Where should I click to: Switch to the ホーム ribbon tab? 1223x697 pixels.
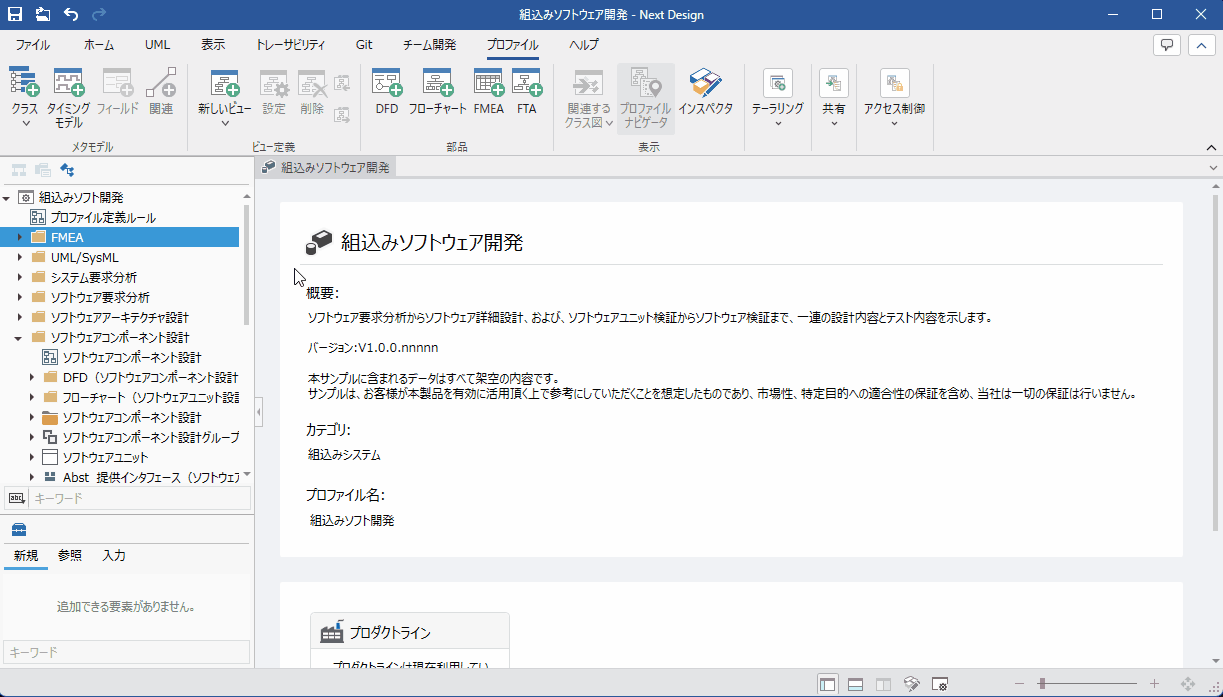pos(99,45)
